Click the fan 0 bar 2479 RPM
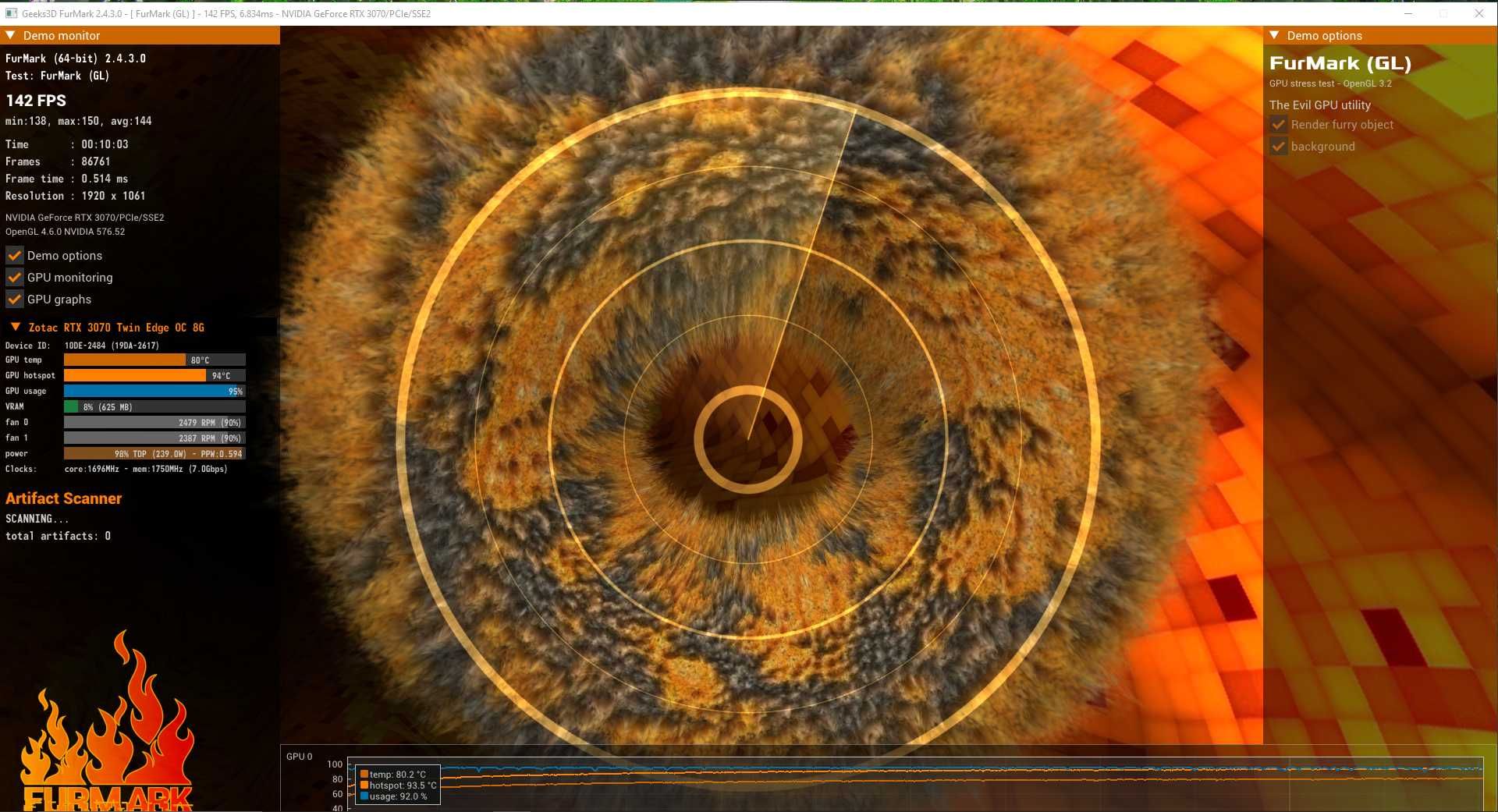Image resolution: width=1498 pixels, height=812 pixels. point(154,422)
